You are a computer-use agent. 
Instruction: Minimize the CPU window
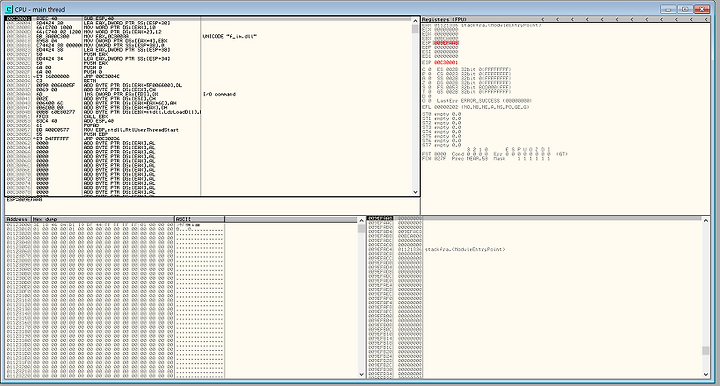click(x=668, y=9)
